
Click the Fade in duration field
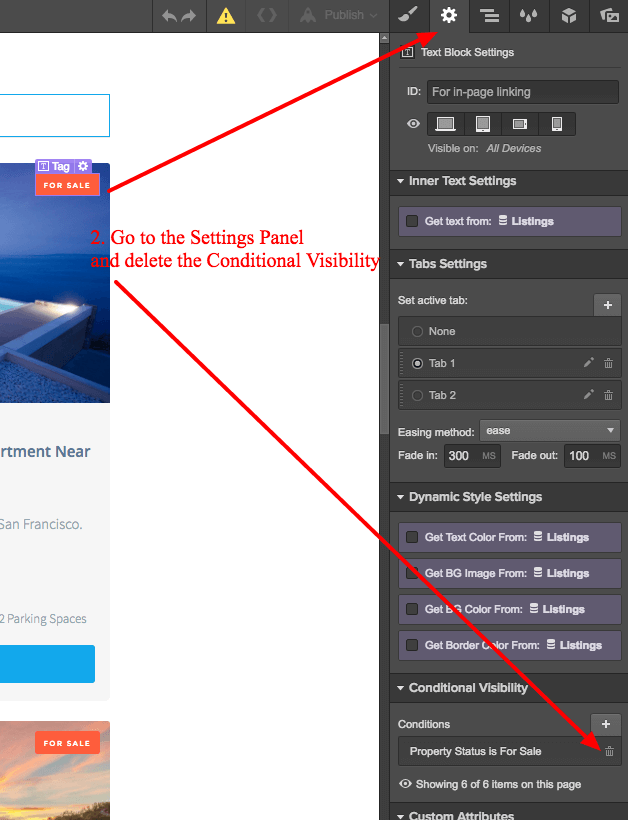click(x=472, y=455)
